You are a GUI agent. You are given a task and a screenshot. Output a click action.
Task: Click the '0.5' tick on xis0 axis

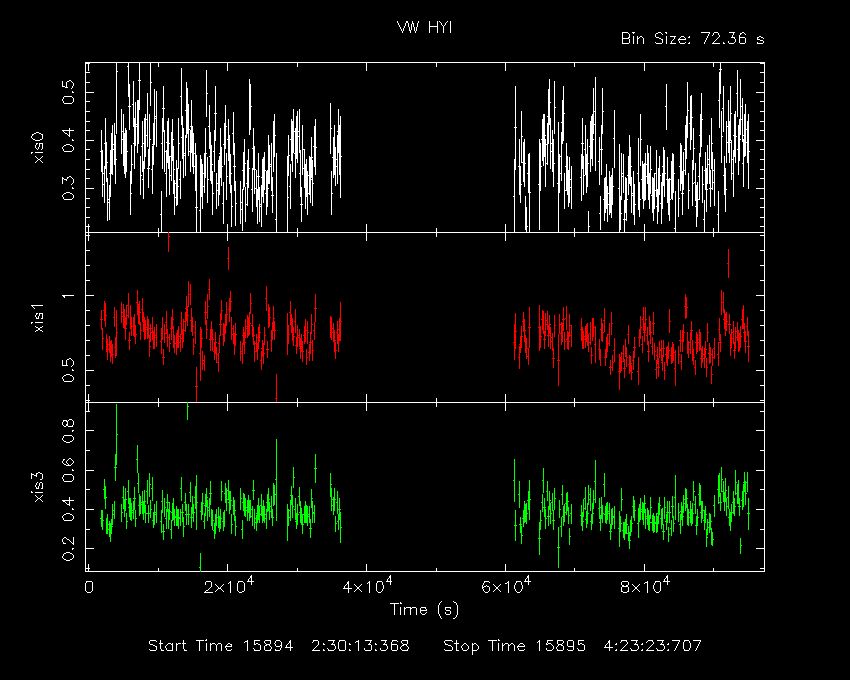pyautogui.click(x=68, y=92)
